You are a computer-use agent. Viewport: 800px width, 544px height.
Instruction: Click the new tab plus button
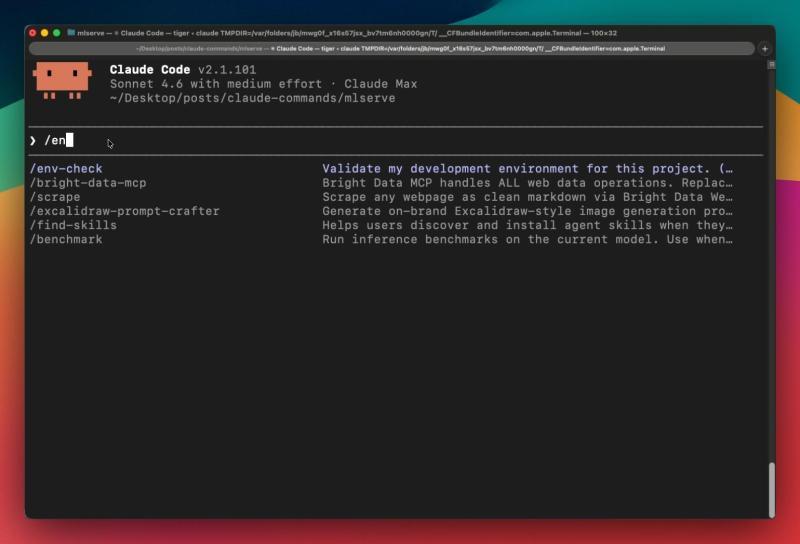765,48
